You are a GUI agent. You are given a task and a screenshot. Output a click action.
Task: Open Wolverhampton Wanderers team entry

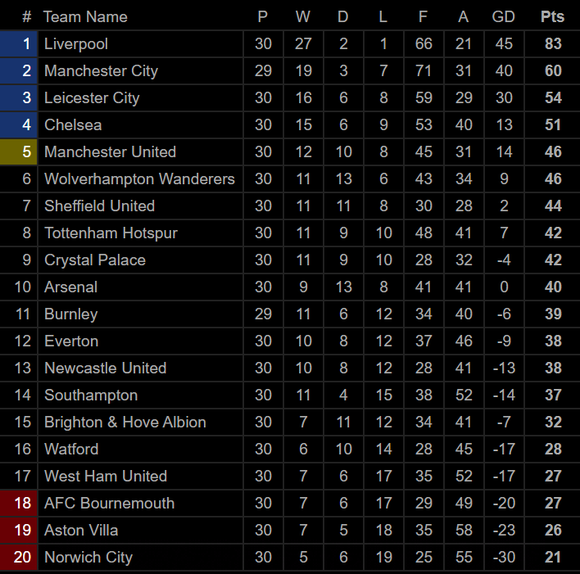[x=139, y=179]
